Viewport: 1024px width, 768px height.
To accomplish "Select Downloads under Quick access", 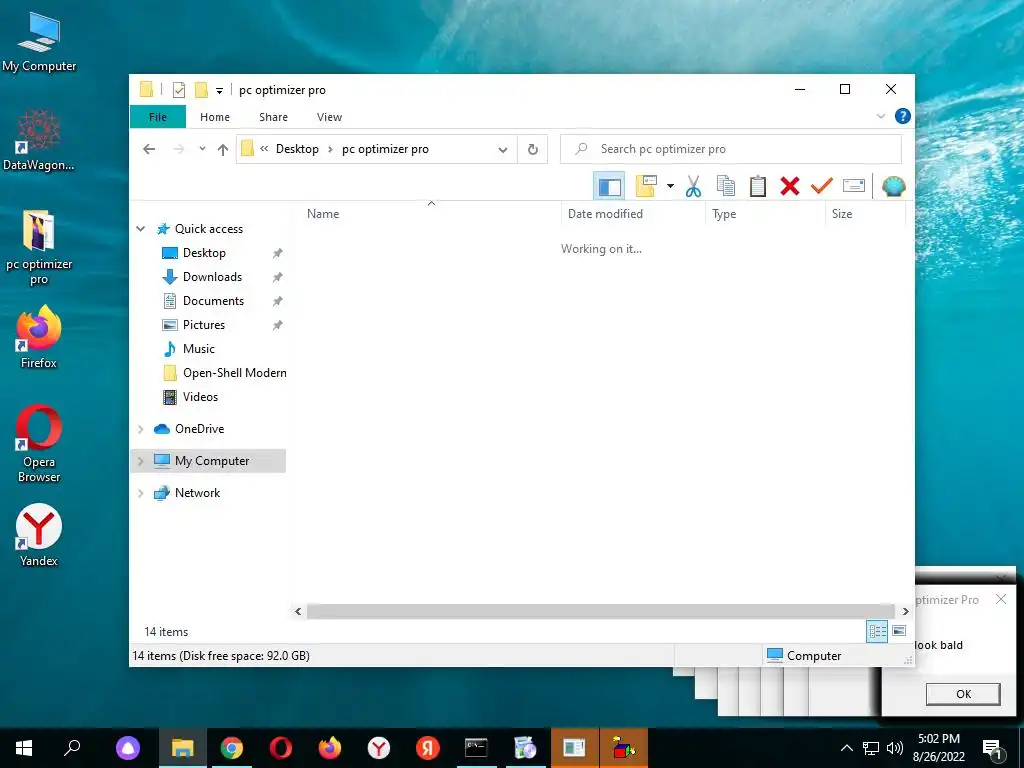I will pyautogui.click(x=212, y=277).
